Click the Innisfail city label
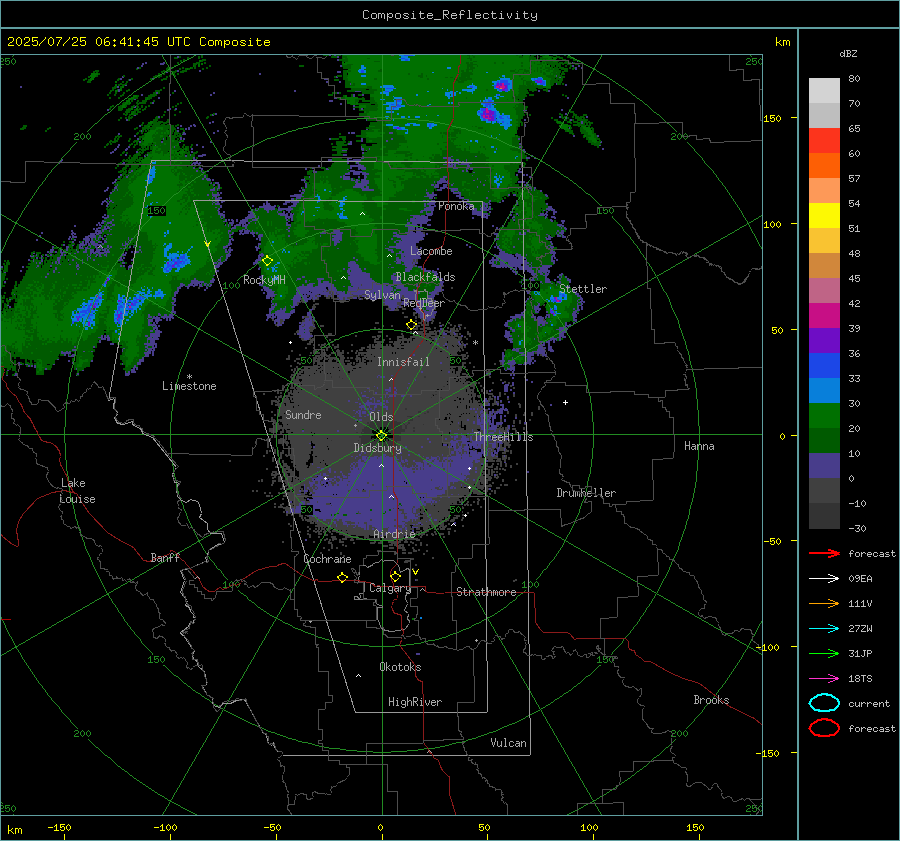Screen dimensions: 900x841 pos(403,362)
